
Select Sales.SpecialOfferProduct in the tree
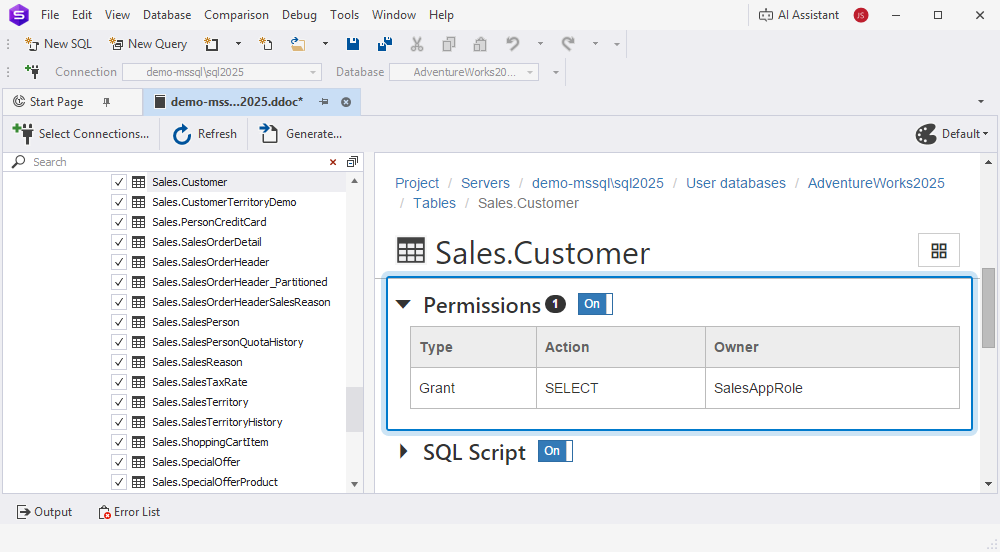click(214, 482)
